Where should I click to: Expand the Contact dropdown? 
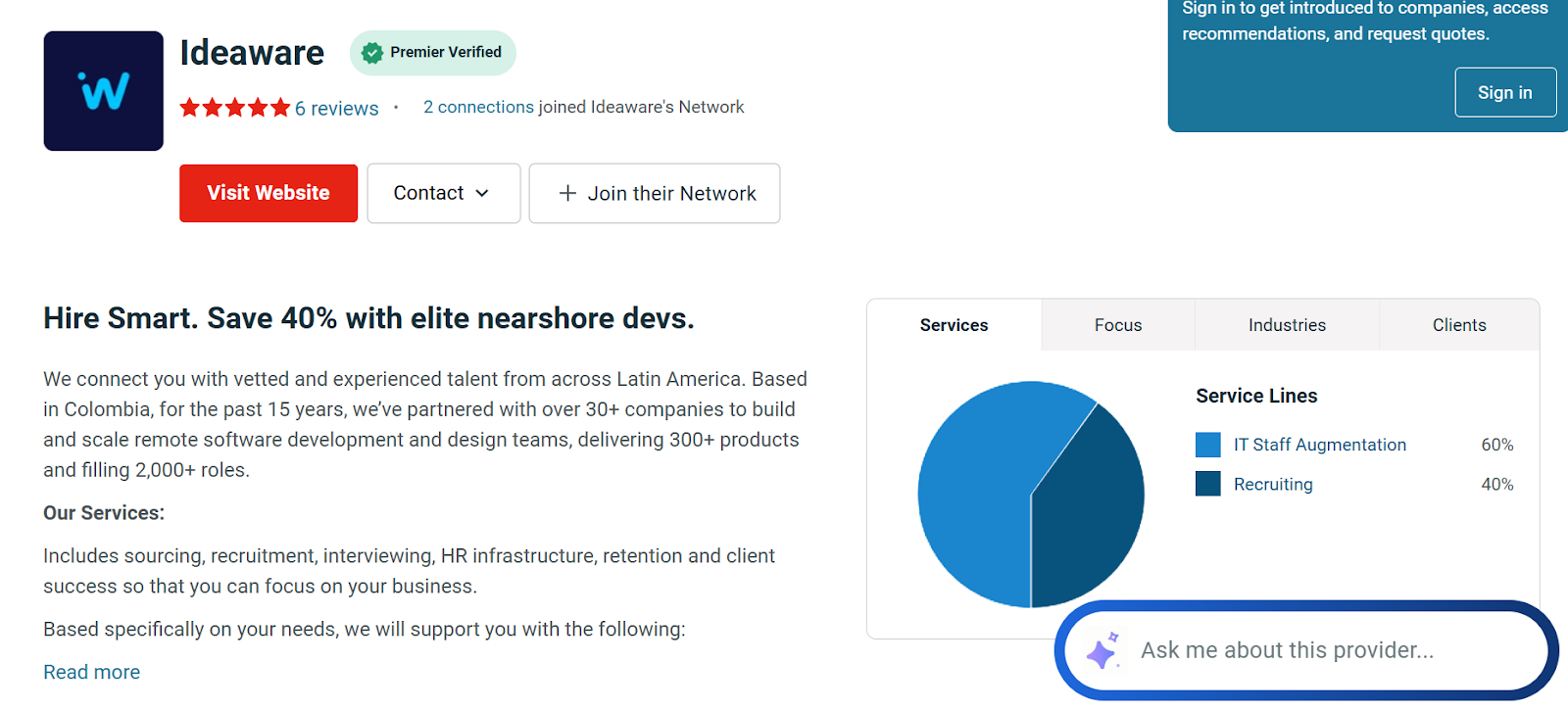pos(444,193)
